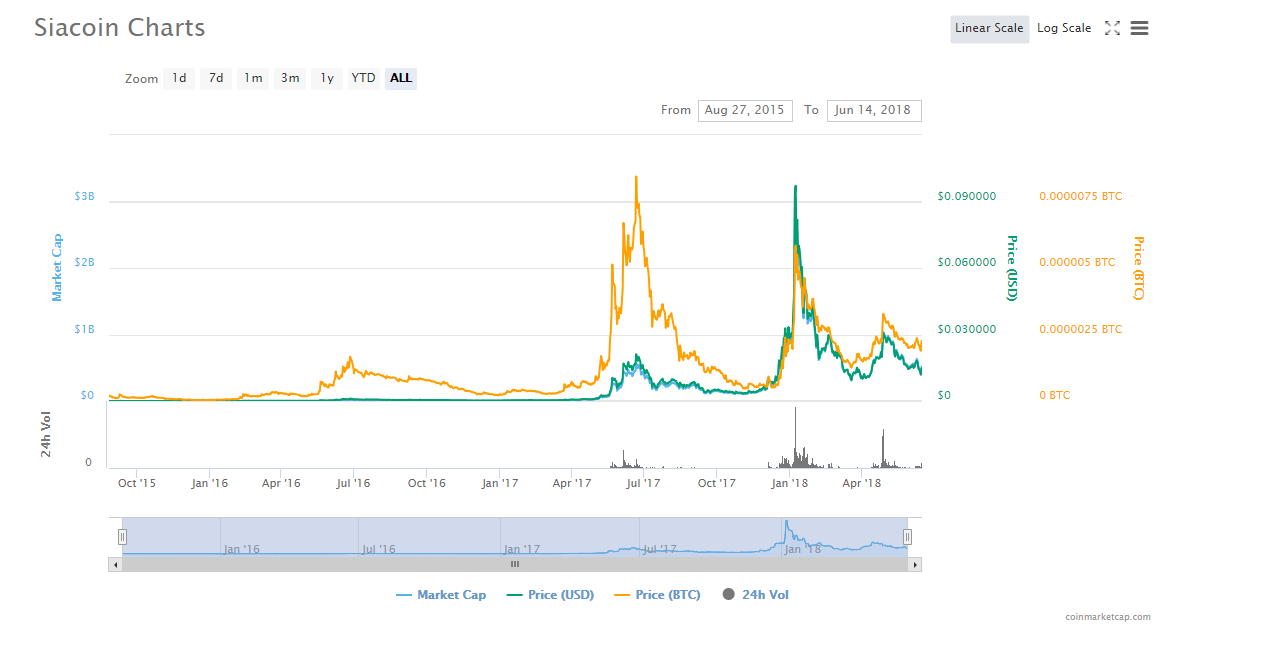Open the chart hamburger menu icon
This screenshot has height=657, width=1261.
point(1139,28)
